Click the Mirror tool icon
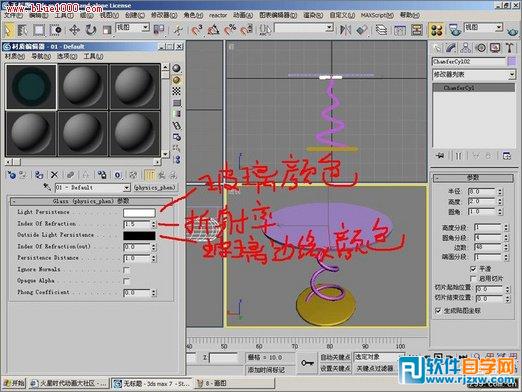The width and height of the screenshot is (522, 392). point(345,30)
